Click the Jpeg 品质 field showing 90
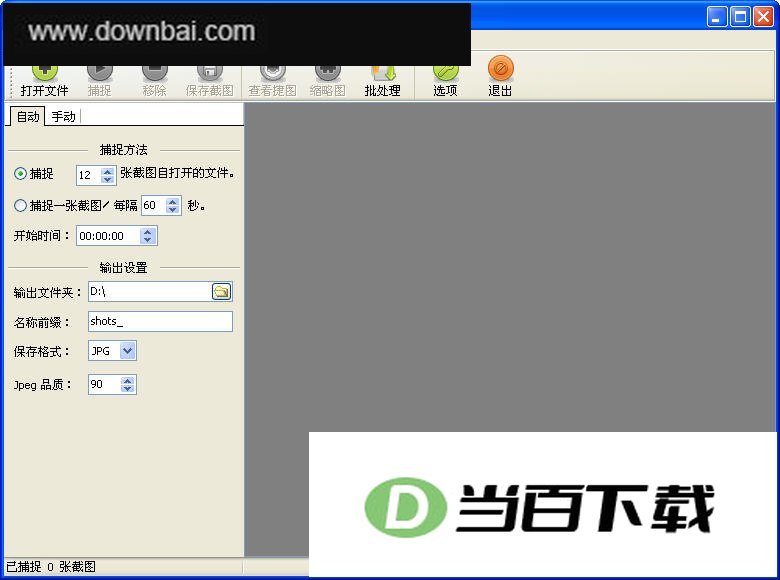 point(104,385)
